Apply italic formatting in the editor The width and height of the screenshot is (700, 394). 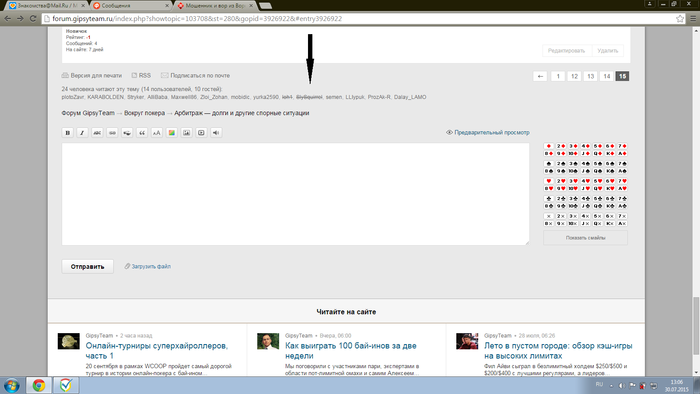(82, 133)
